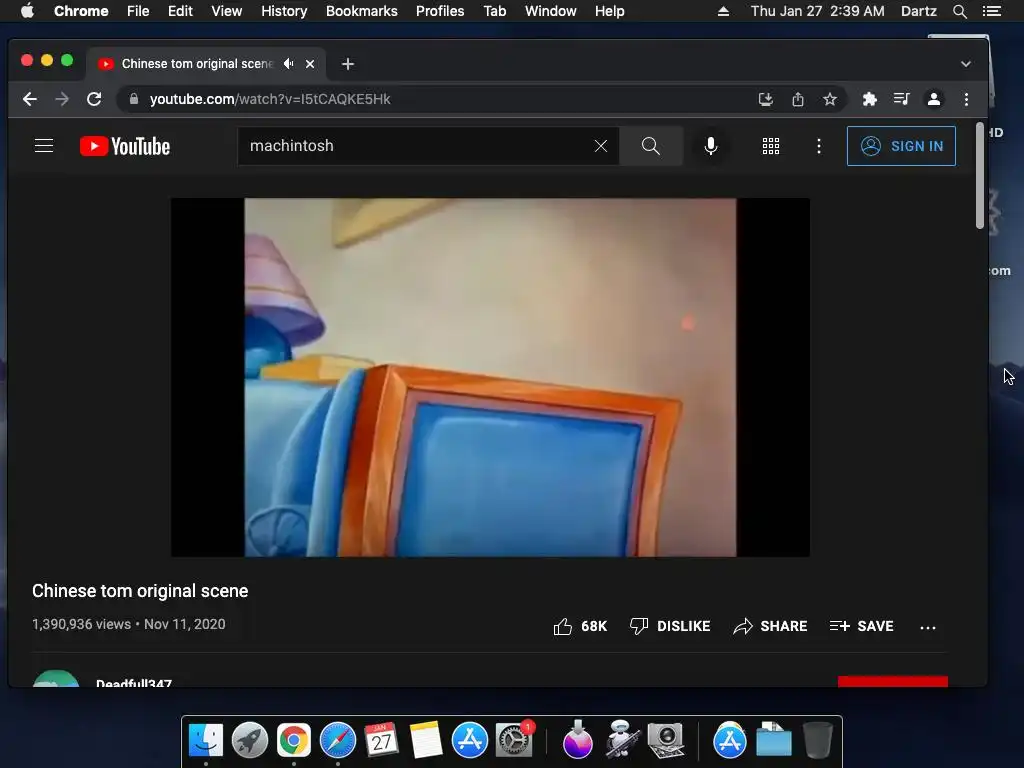
Task: Start voice search with microphone icon
Action: pos(711,146)
